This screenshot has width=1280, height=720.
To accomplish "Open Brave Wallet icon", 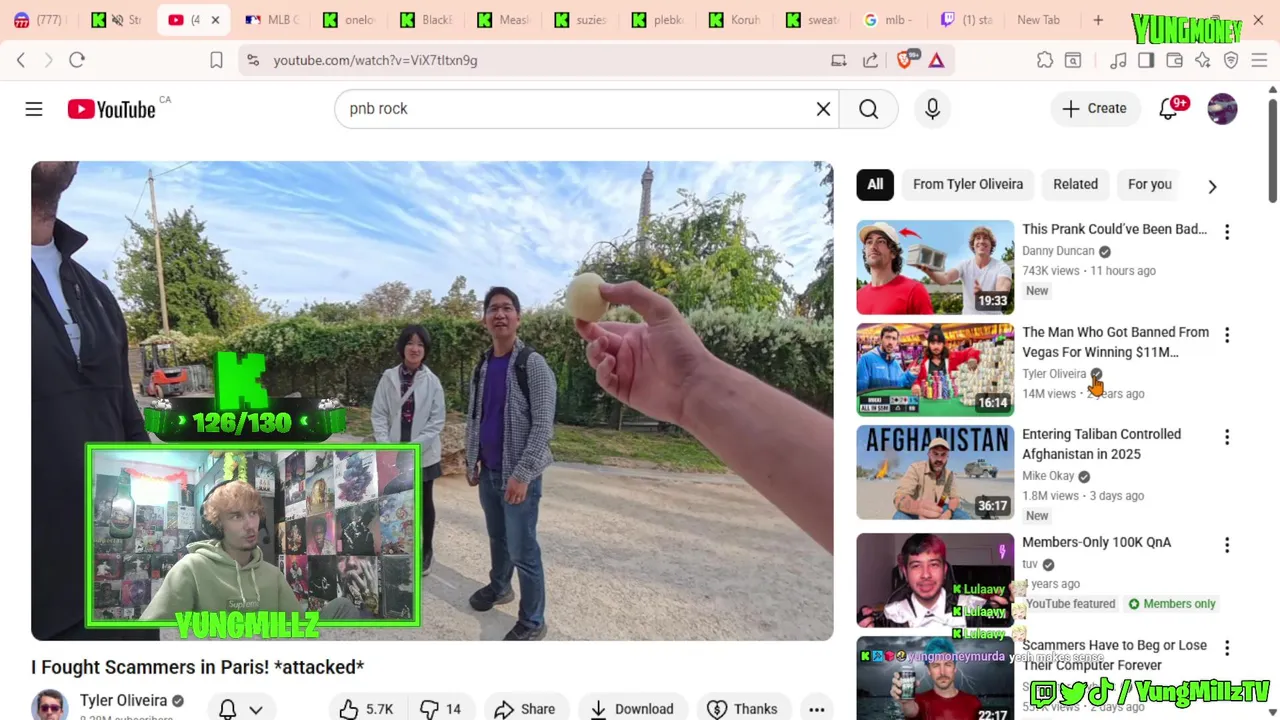I will coord(1175,60).
